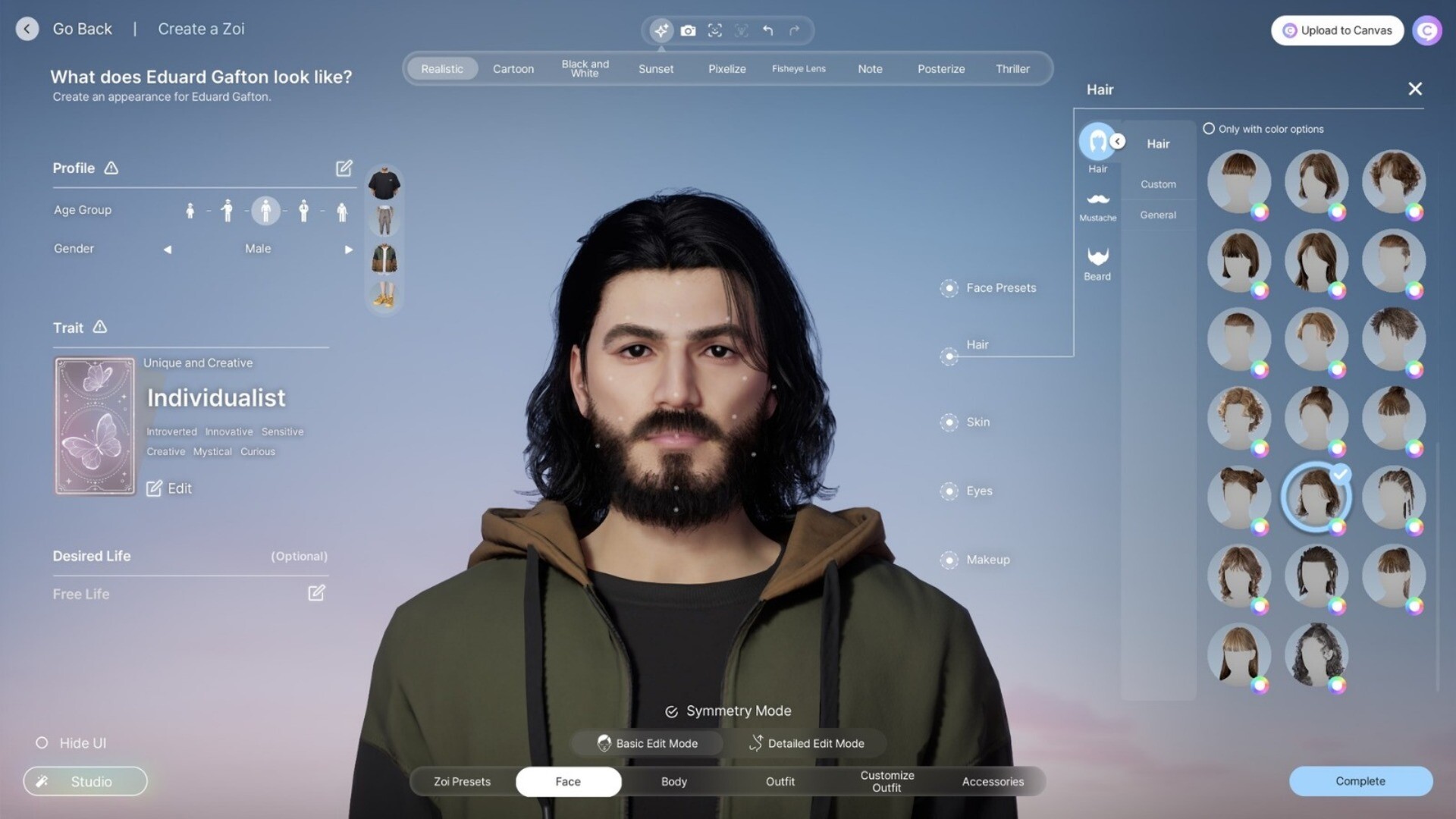Select the cornrow braids hairstyle thumbnail

click(1393, 497)
